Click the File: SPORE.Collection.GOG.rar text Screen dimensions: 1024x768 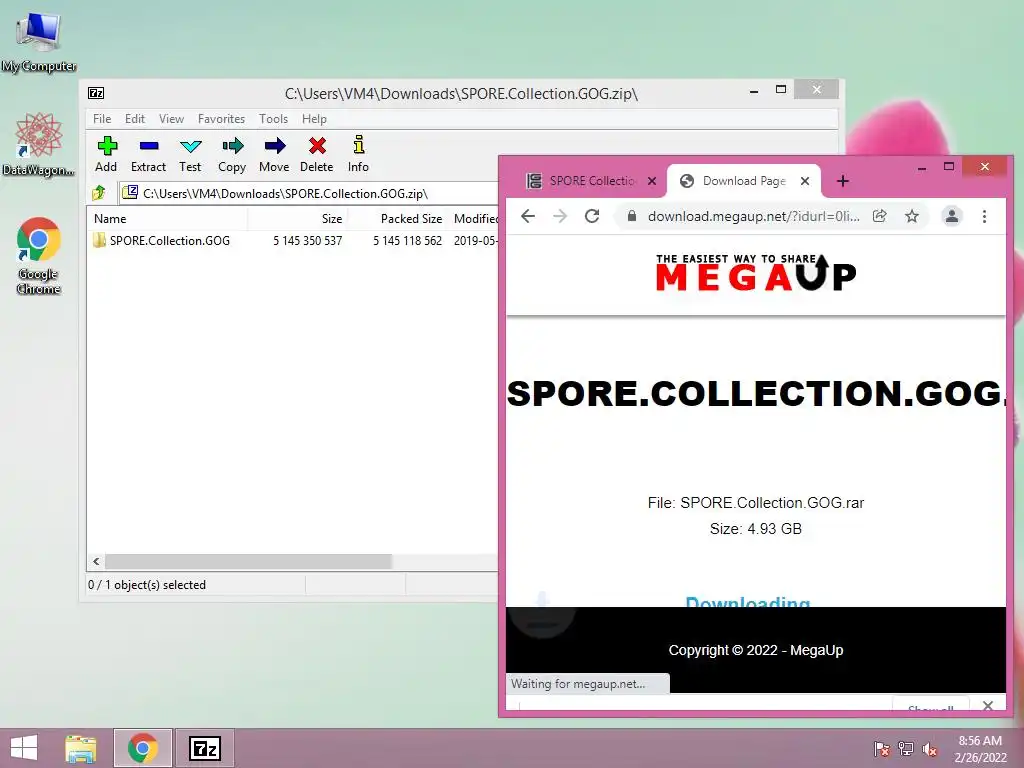[756, 503]
